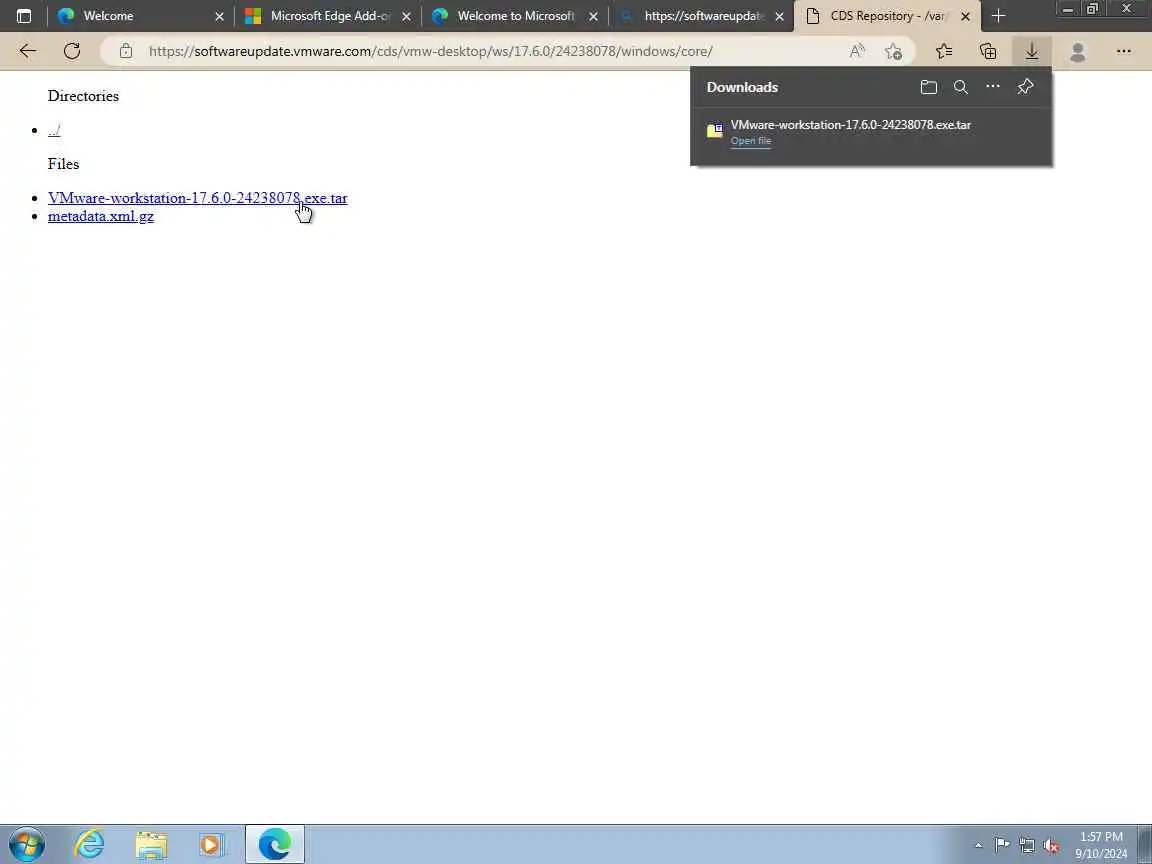Open the parent directory ../ link
The height and width of the screenshot is (864, 1152).
click(x=54, y=130)
